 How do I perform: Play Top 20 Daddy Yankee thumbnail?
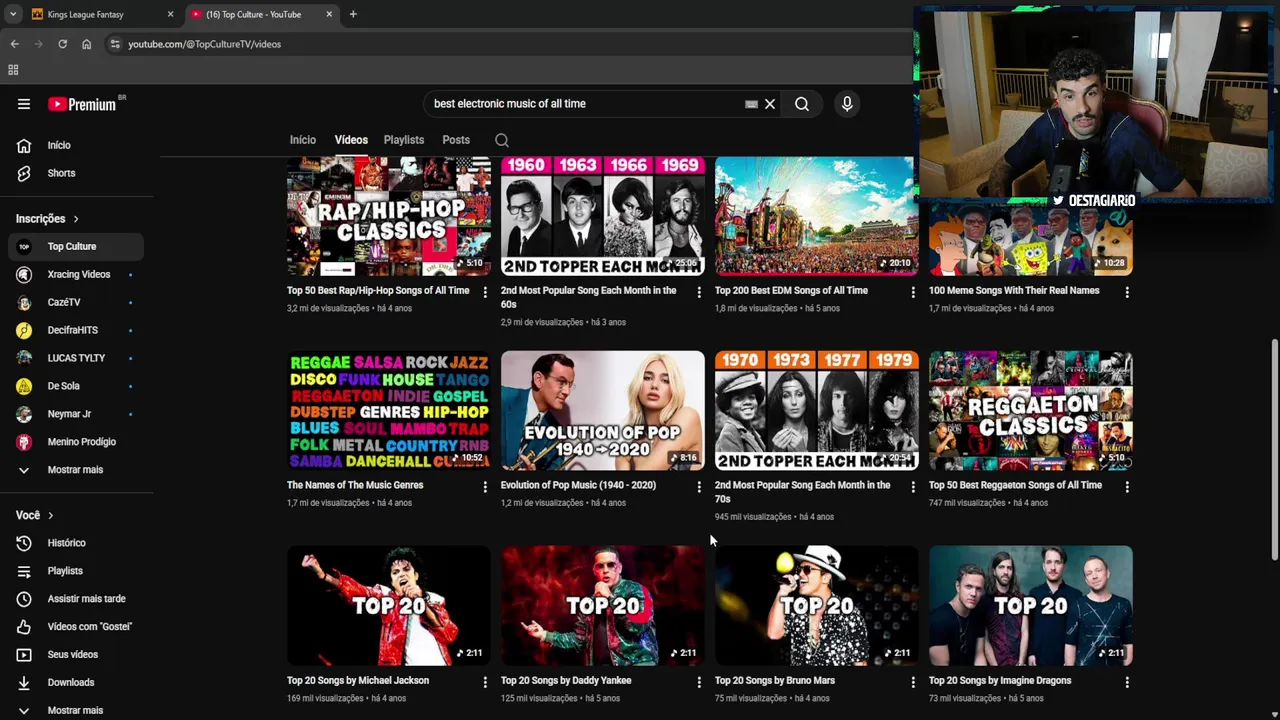603,605
